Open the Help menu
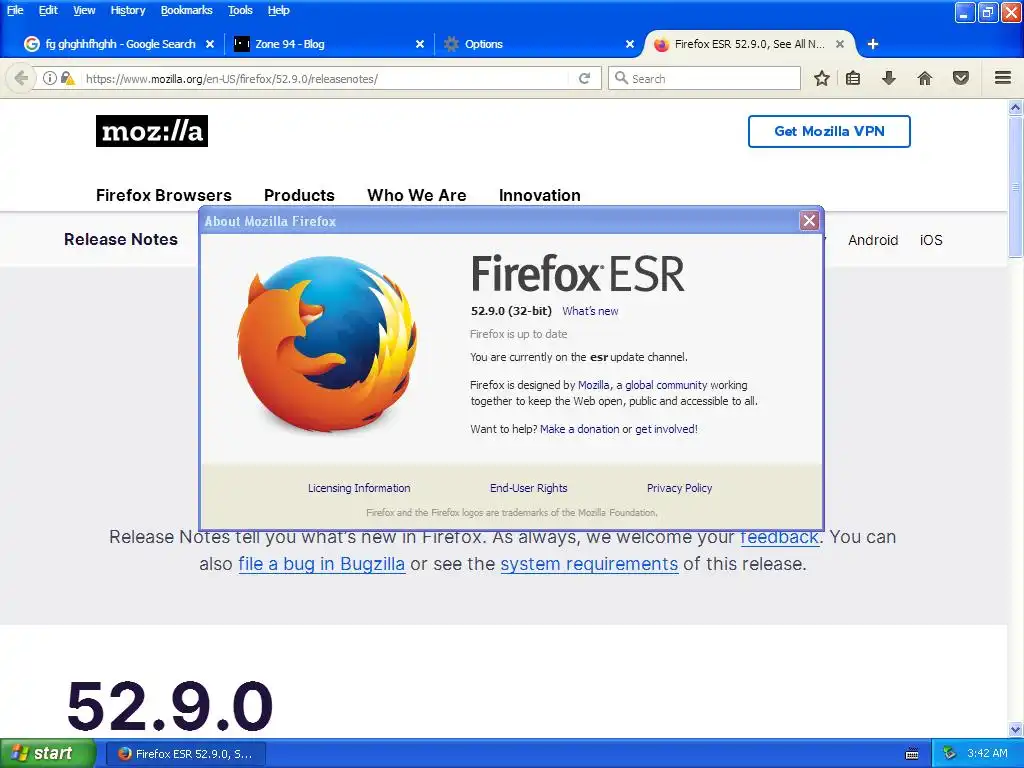This screenshot has width=1024, height=768. click(x=279, y=10)
